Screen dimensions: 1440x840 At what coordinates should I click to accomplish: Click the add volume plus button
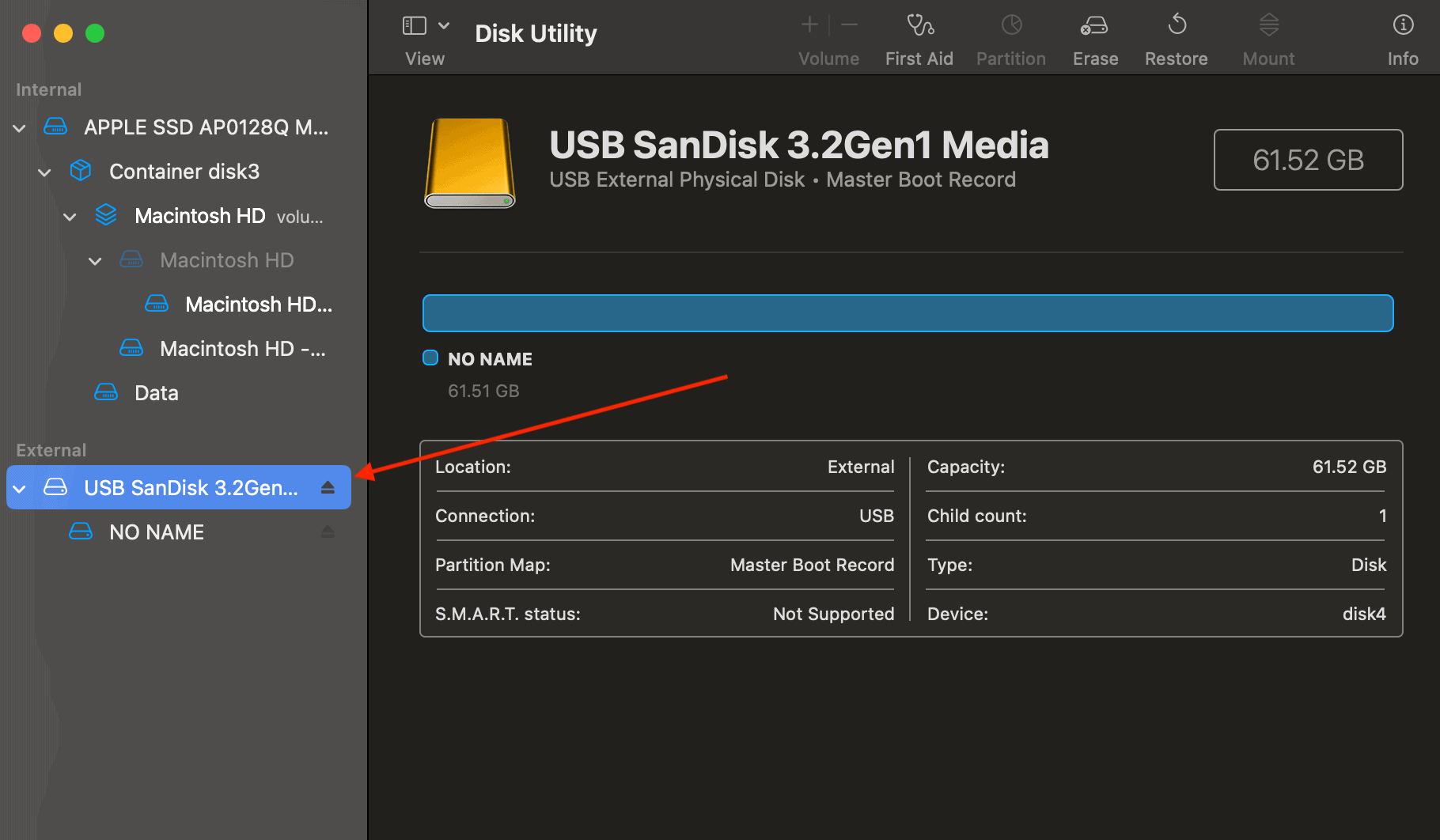coord(809,25)
